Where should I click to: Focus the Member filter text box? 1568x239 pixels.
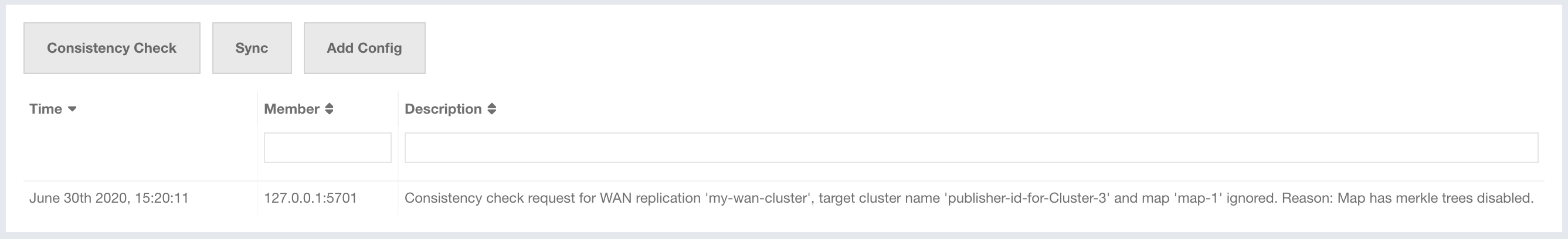[x=327, y=148]
